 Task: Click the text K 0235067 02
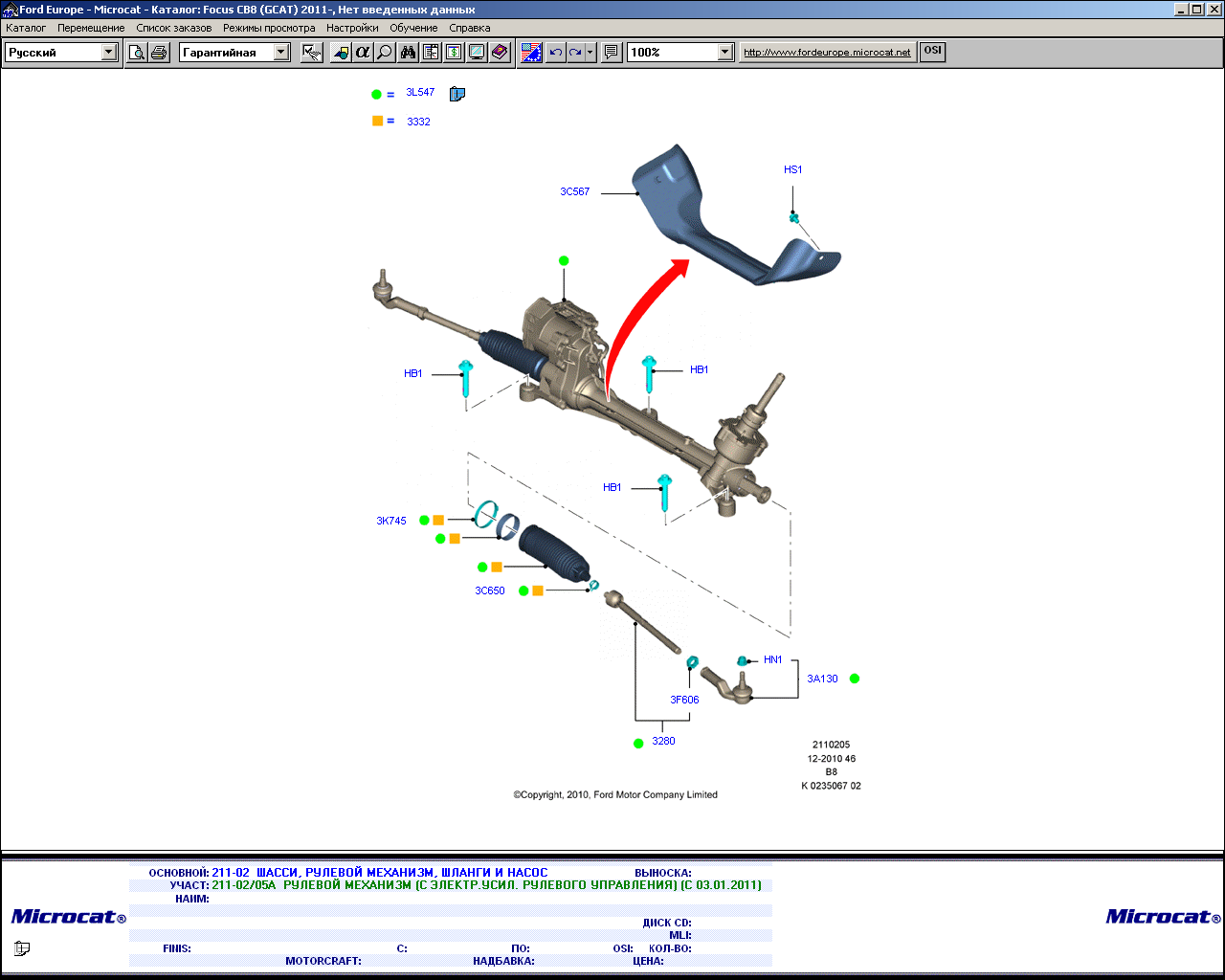832,787
